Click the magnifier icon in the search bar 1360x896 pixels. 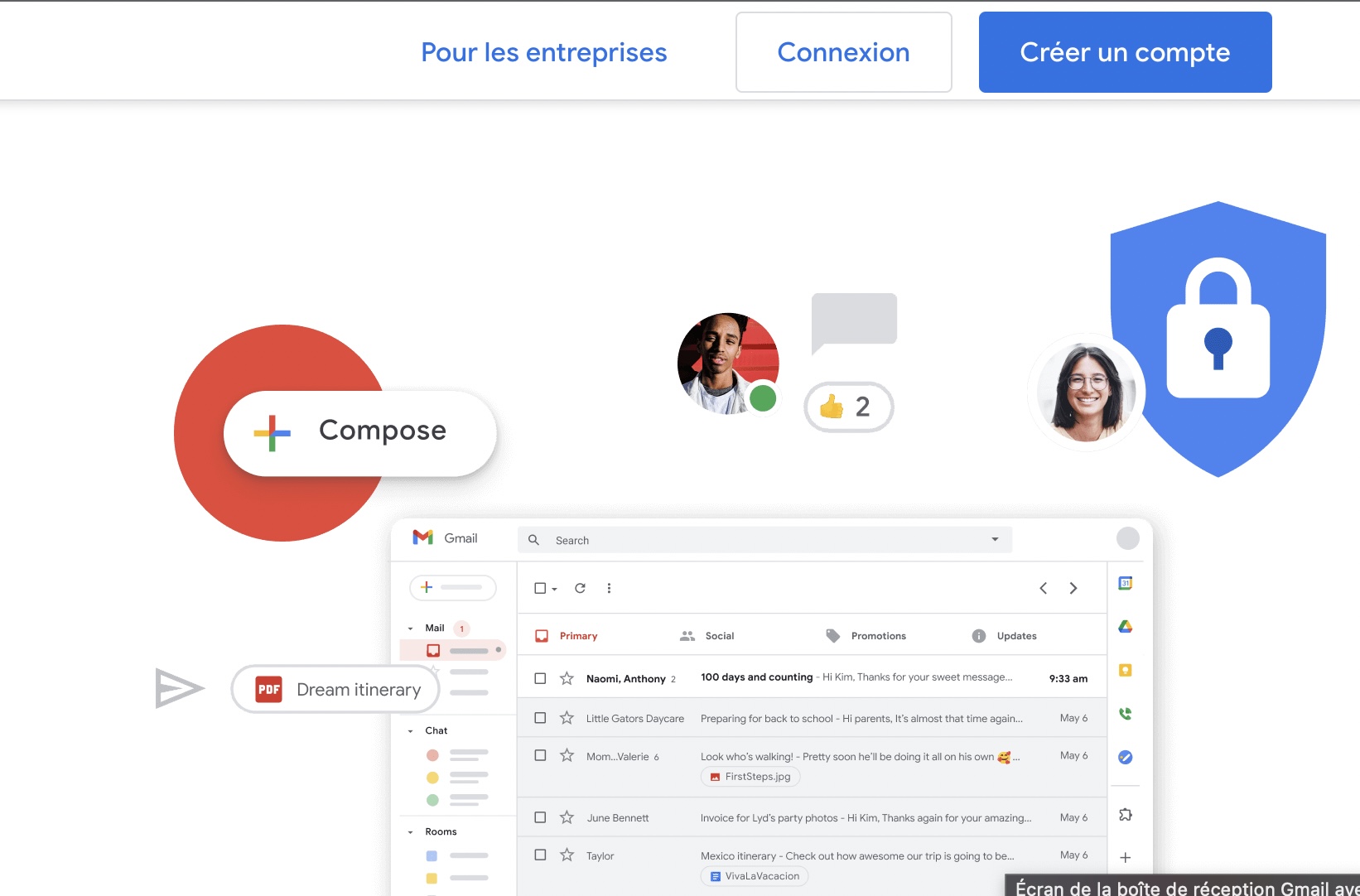tap(534, 540)
